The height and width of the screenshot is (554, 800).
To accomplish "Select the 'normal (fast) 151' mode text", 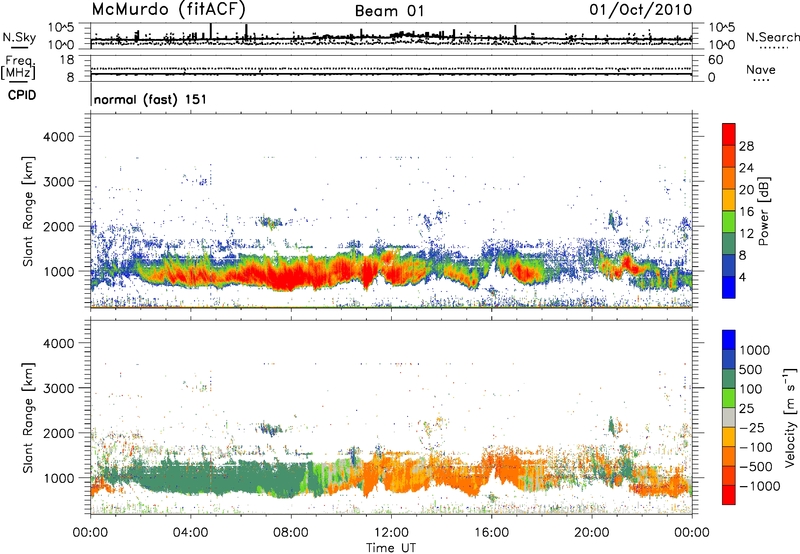I will pos(150,99).
